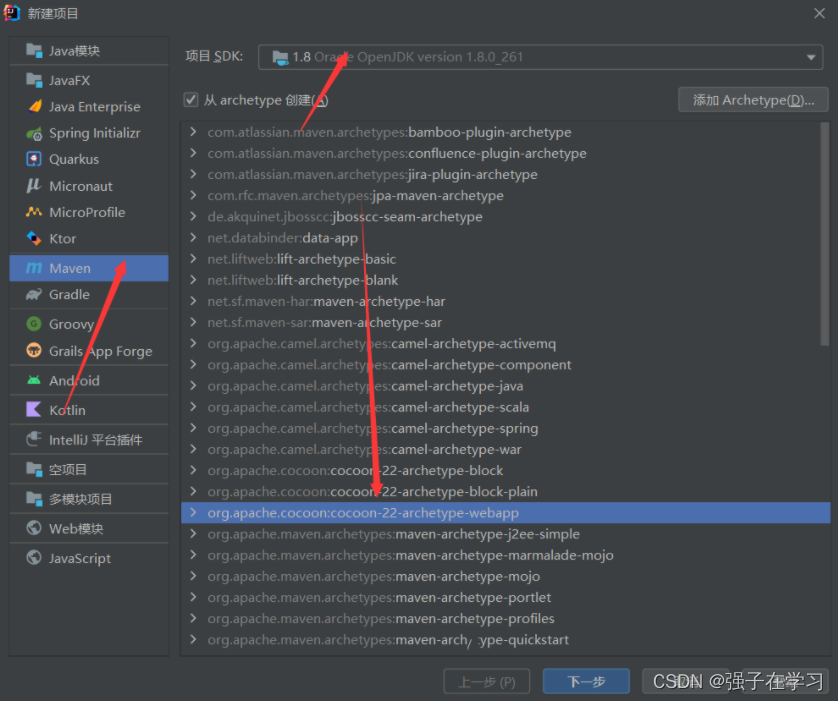This screenshot has width=838, height=701.
Task: Click the 空项目 folder icon
Action: (34, 469)
